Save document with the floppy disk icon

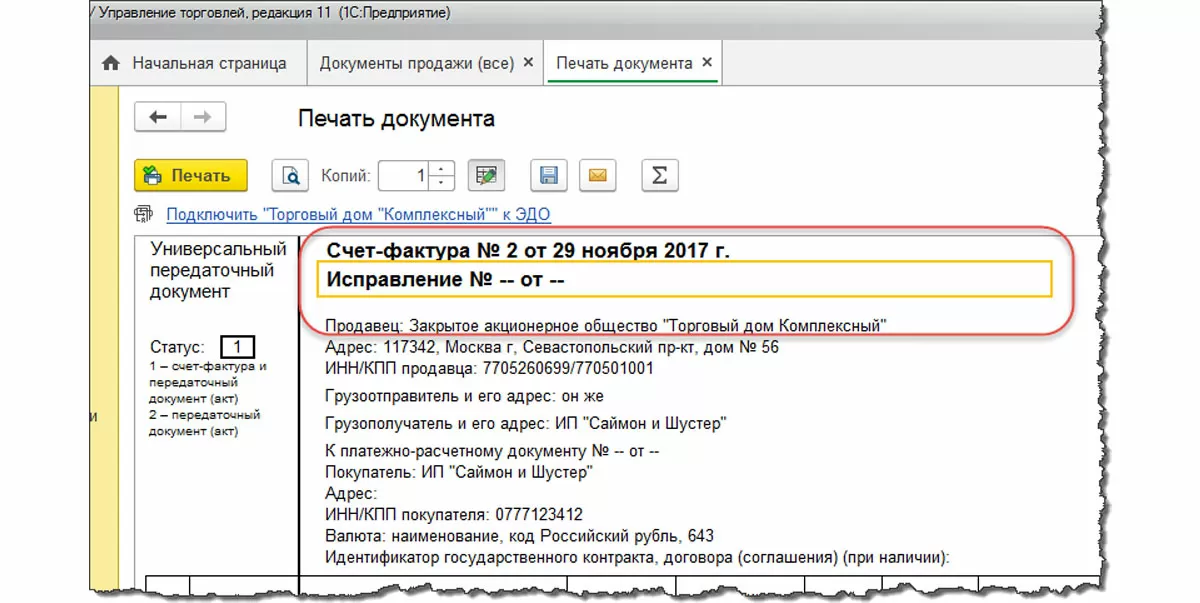pos(548,176)
